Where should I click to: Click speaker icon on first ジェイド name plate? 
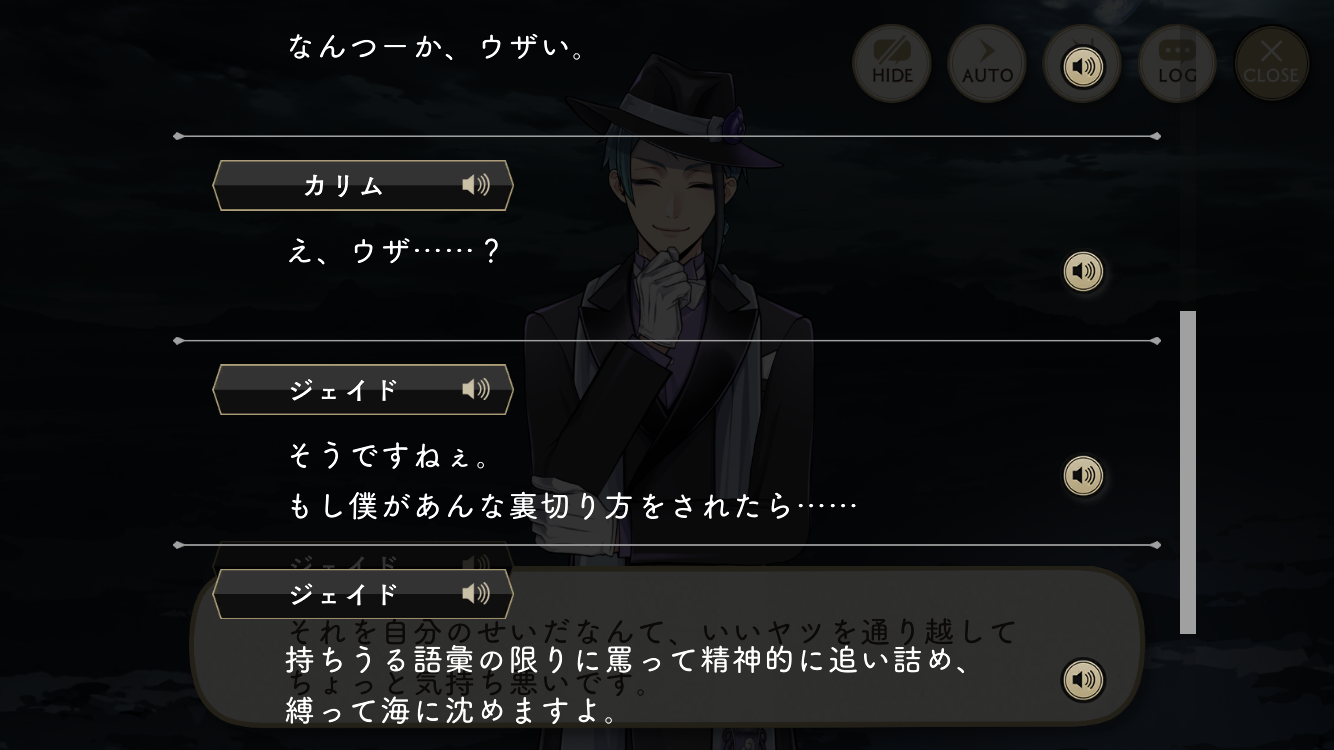pos(476,389)
